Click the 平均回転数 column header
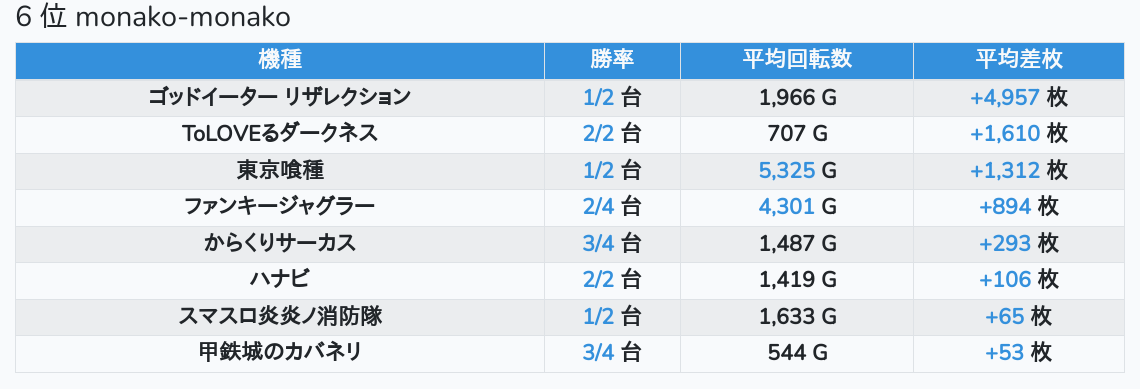Screen dimensions: 1140x389 click(x=797, y=60)
